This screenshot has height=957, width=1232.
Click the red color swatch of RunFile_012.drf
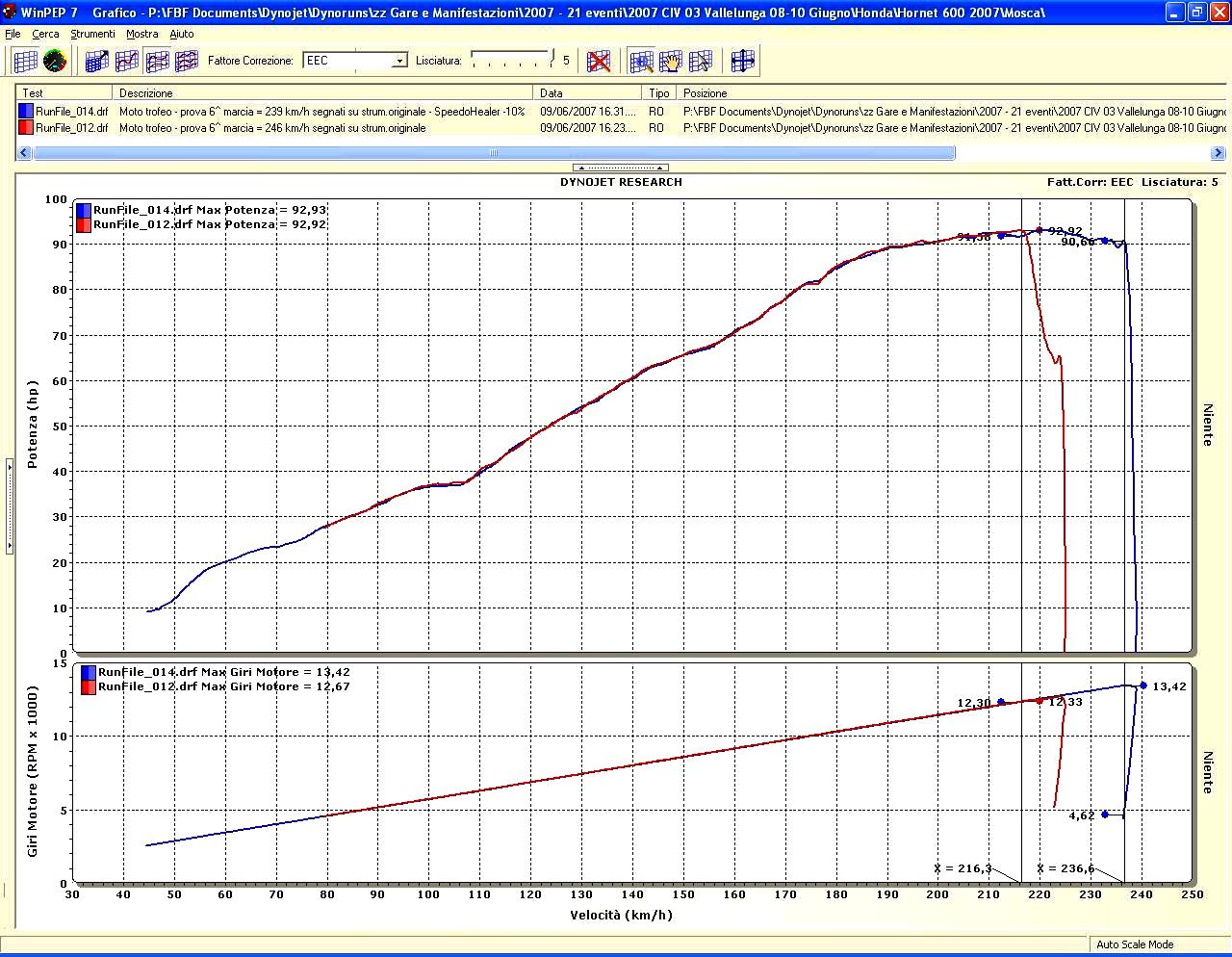pyautogui.click(x=26, y=127)
